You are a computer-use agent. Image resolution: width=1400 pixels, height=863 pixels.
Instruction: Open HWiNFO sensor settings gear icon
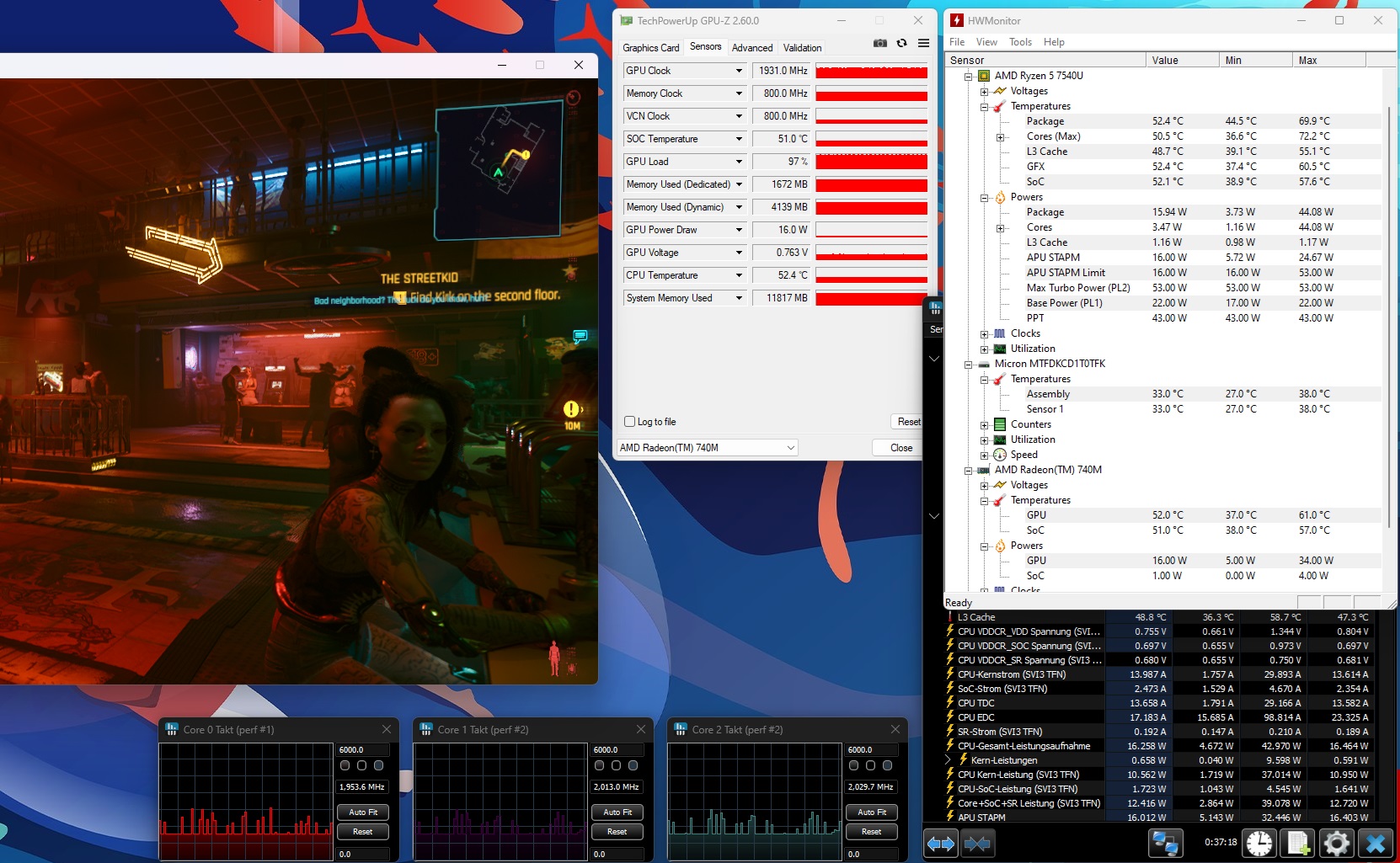coord(1337,844)
